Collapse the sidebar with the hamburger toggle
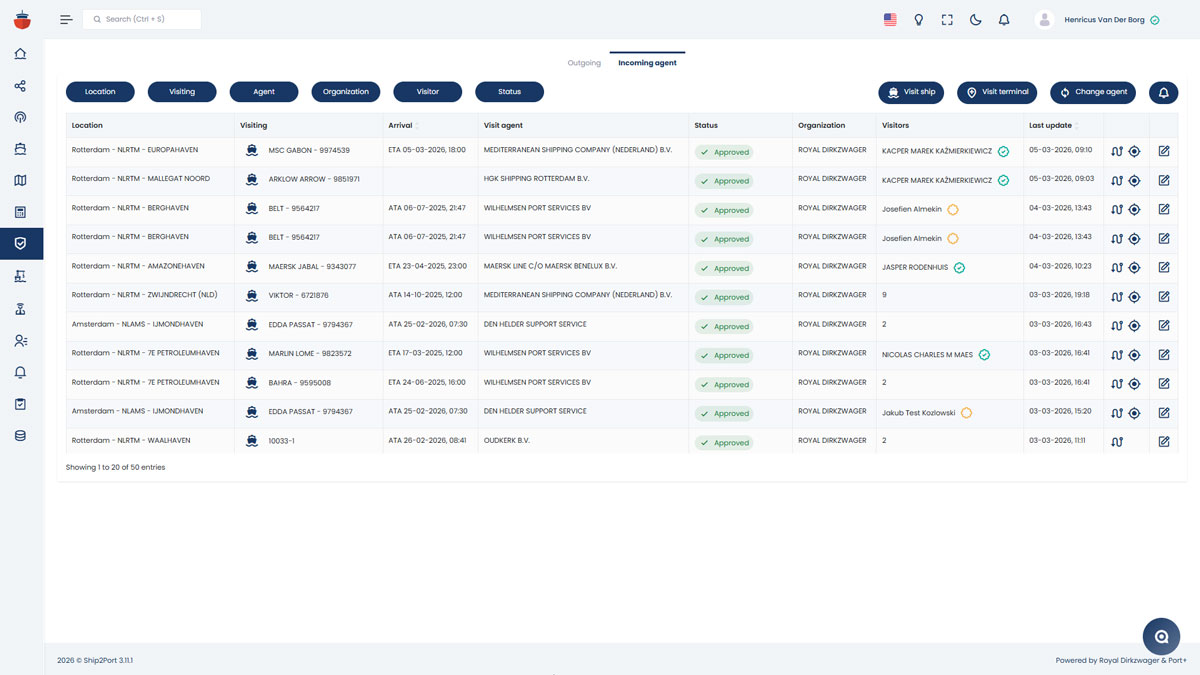1200x675 pixels. [65, 19]
